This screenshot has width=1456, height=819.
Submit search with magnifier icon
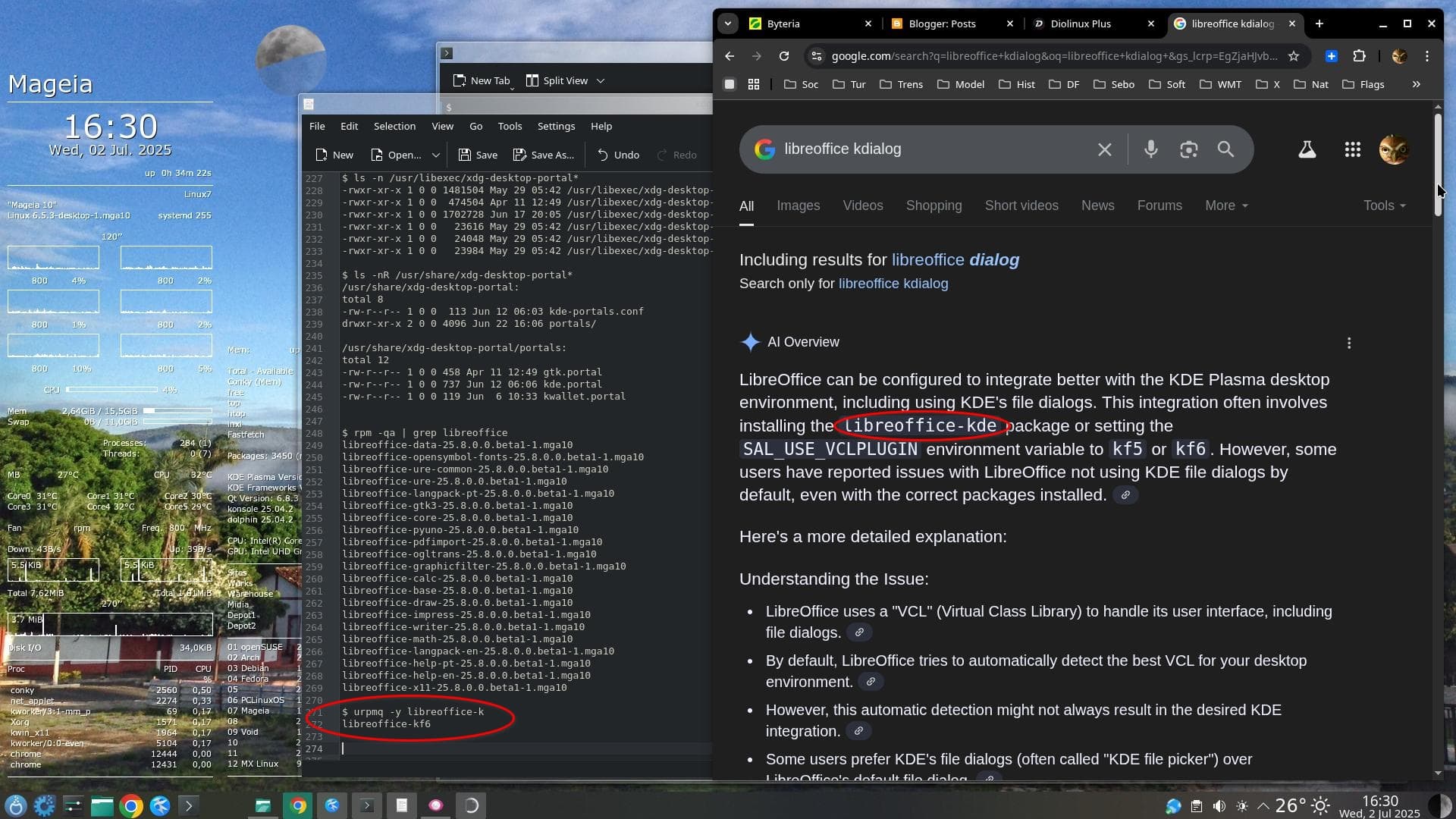[x=1225, y=149]
